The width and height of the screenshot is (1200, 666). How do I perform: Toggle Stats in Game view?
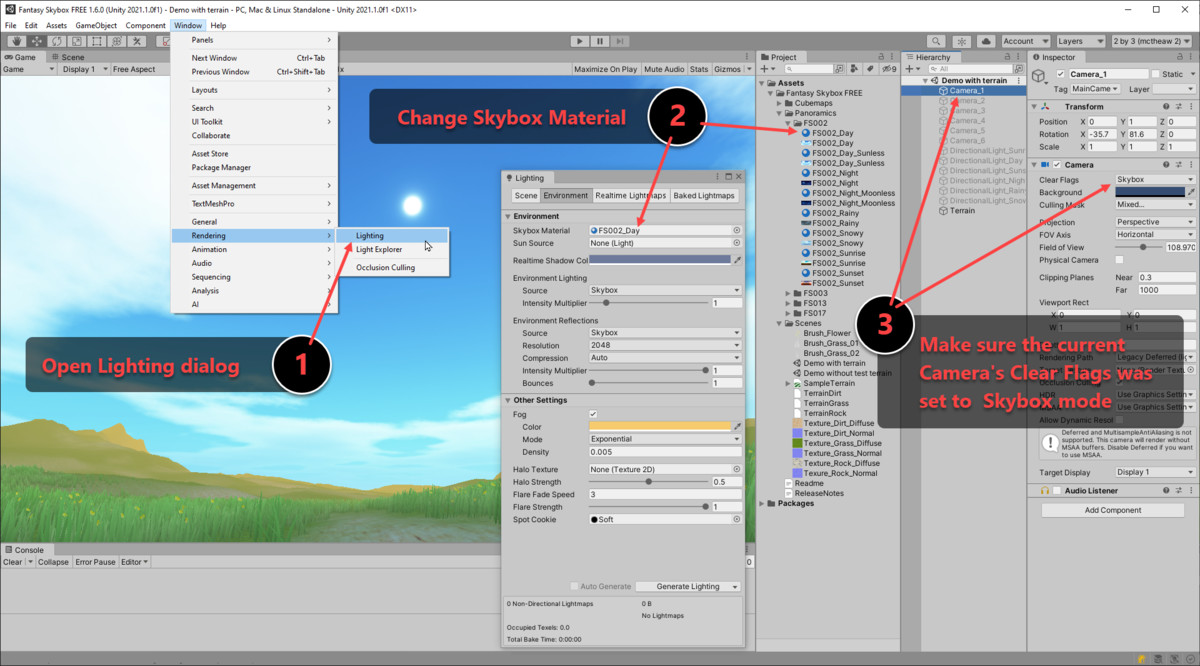tap(699, 69)
